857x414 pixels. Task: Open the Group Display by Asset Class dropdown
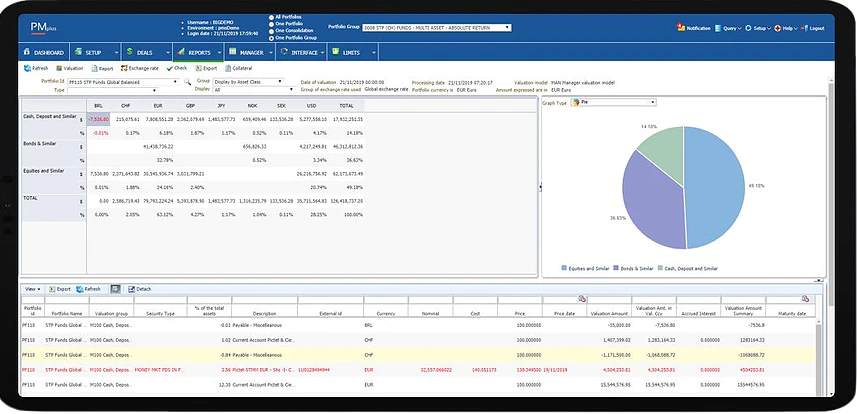point(248,81)
